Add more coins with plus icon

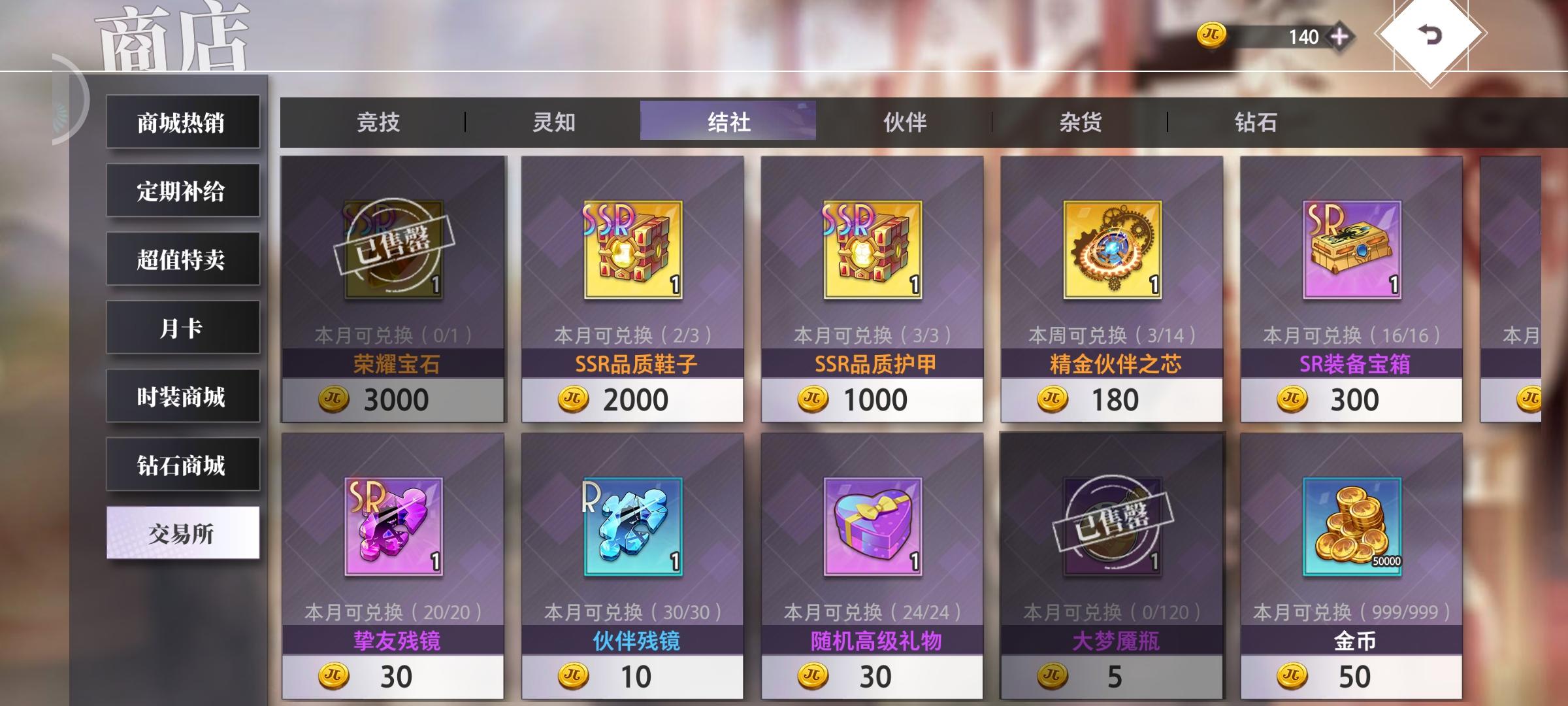tap(1339, 37)
